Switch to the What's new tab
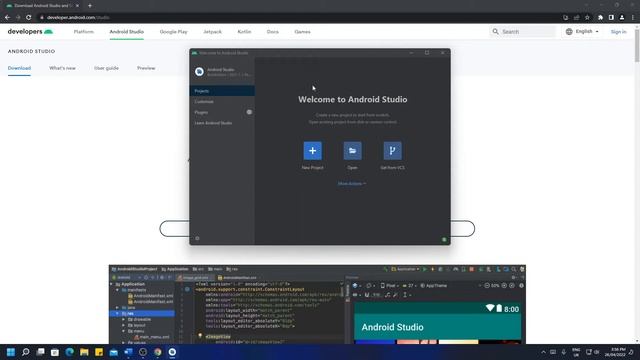The image size is (640, 360). [62, 68]
